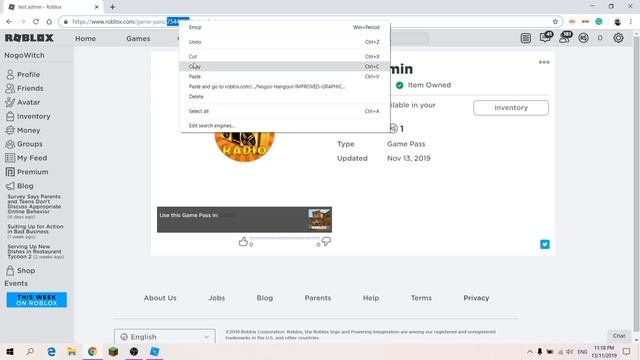Click the This Week on Roblox banner
This screenshot has width=640, height=360.
37,300
